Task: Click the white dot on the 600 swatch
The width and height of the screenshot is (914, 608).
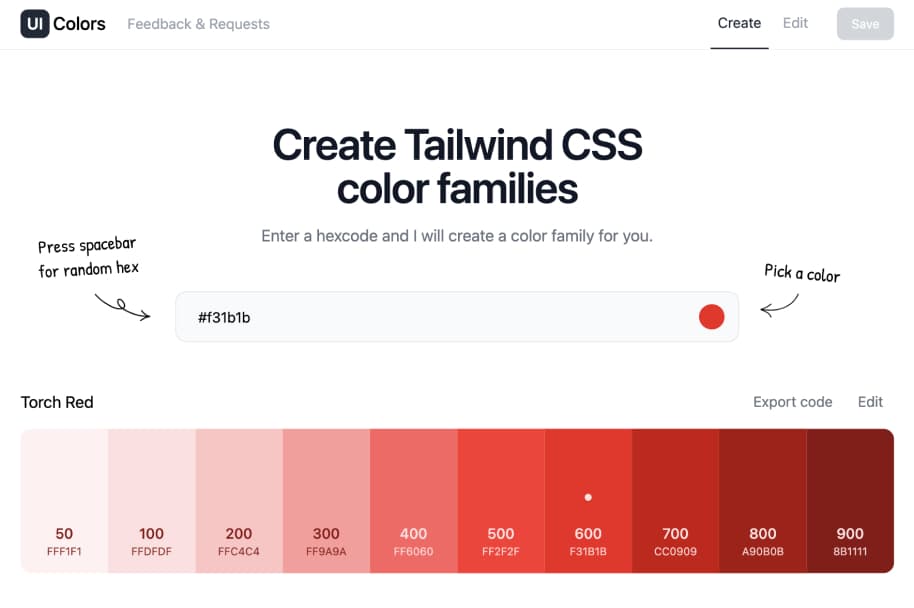Action: [588, 497]
